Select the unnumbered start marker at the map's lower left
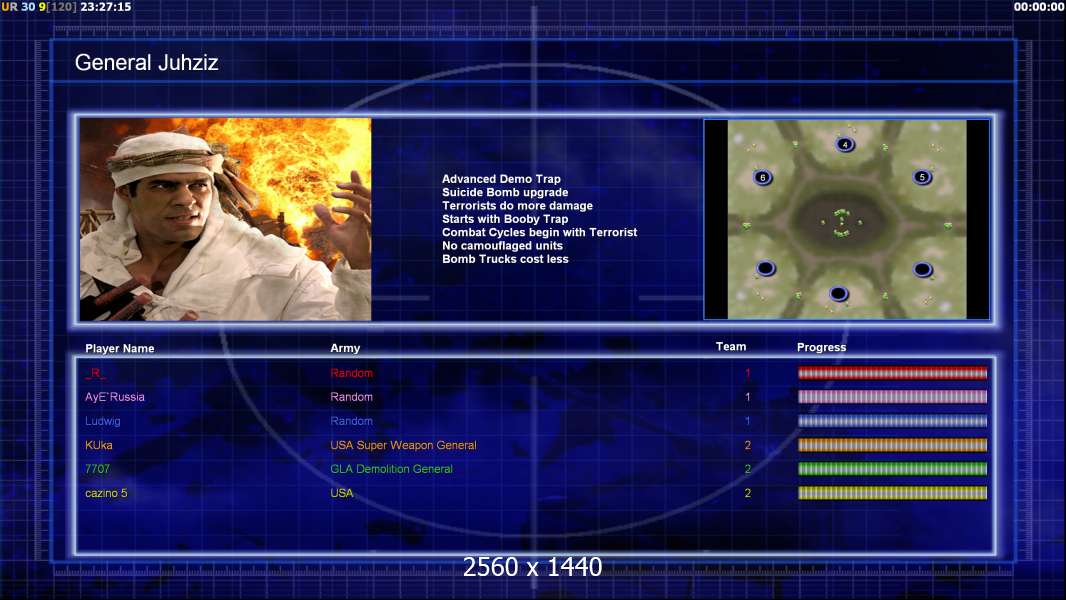 tap(766, 268)
